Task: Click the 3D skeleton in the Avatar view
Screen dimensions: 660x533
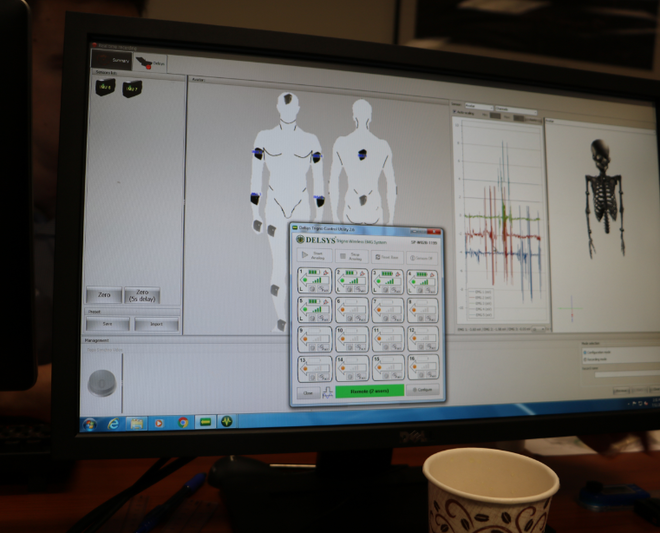Action: click(604, 198)
